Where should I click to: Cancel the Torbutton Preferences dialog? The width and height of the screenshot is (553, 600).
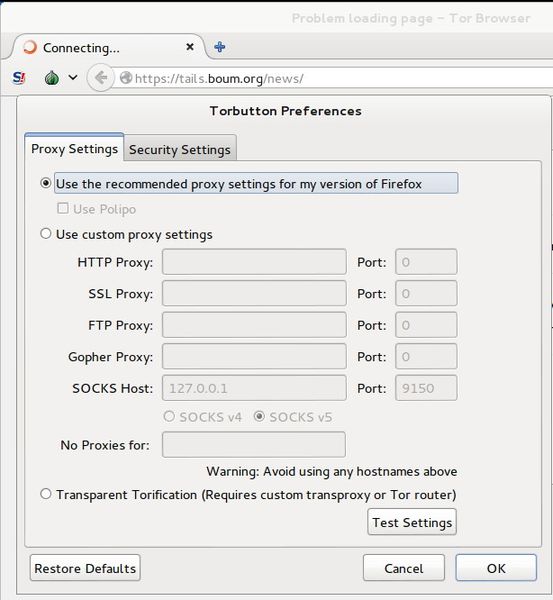tap(404, 568)
